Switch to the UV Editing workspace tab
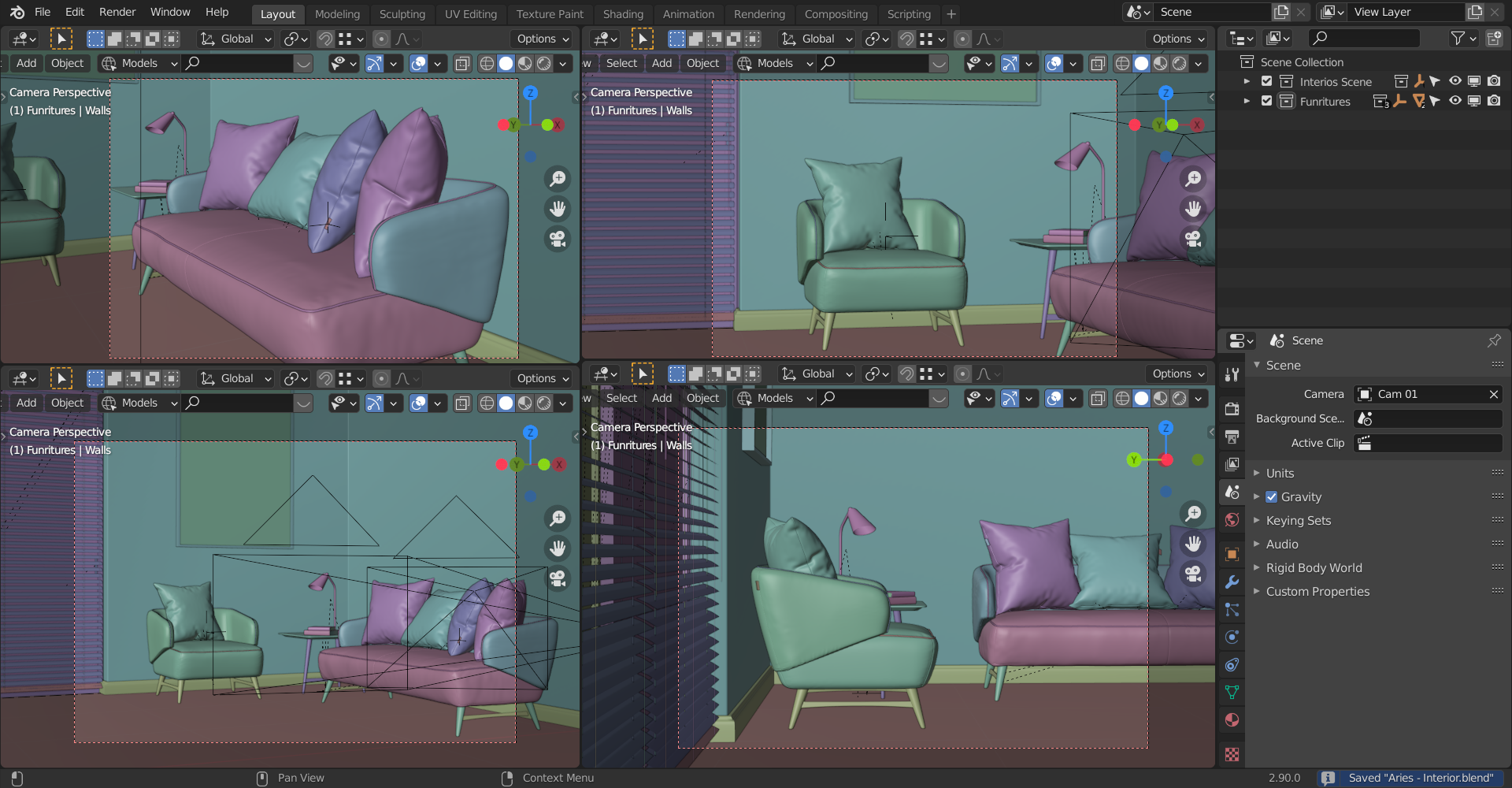Screen dimensions: 1512x788 click(x=471, y=14)
